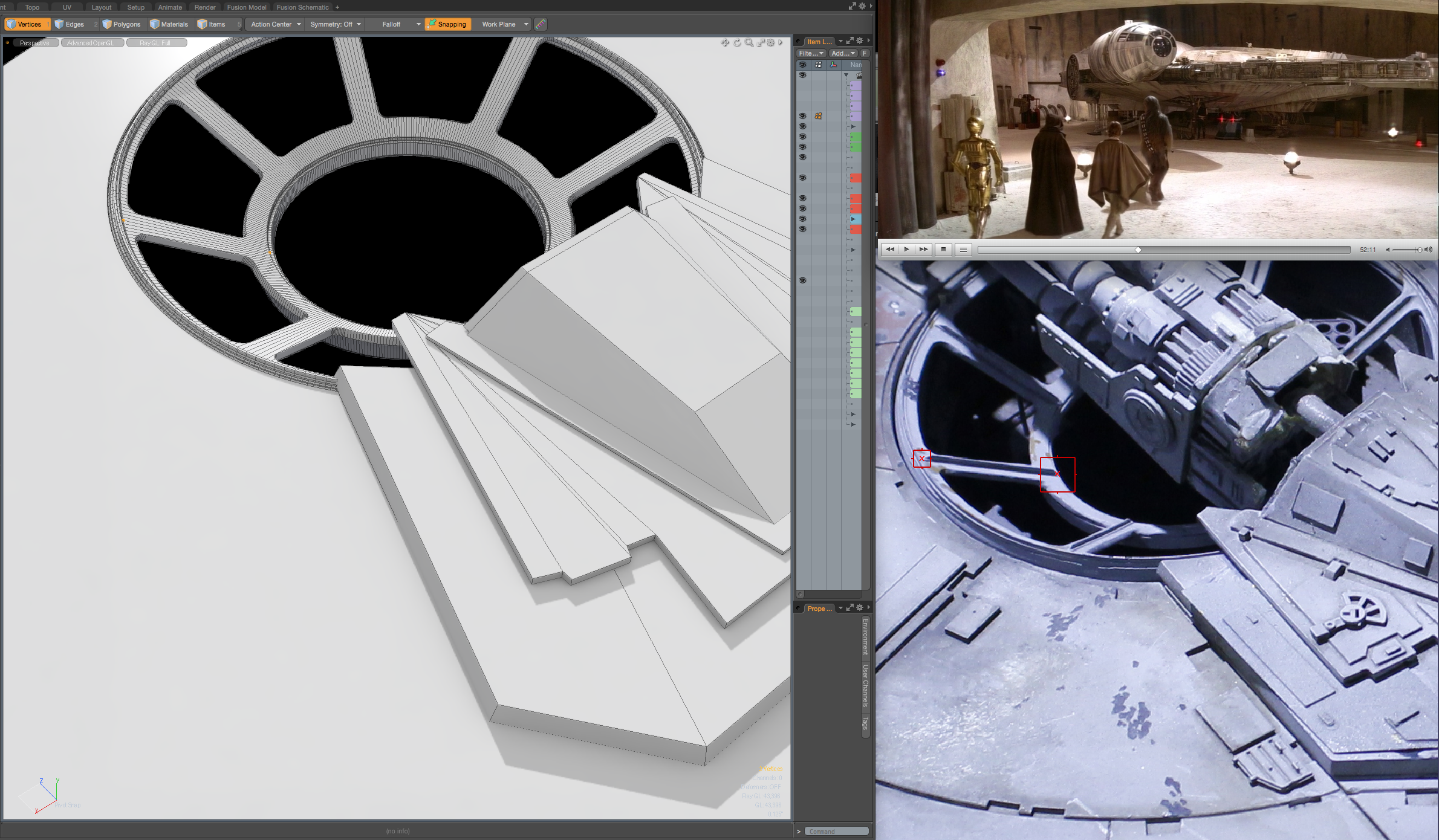Collapse the scene root disclosure triangle
1439x840 pixels.
tap(846, 75)
